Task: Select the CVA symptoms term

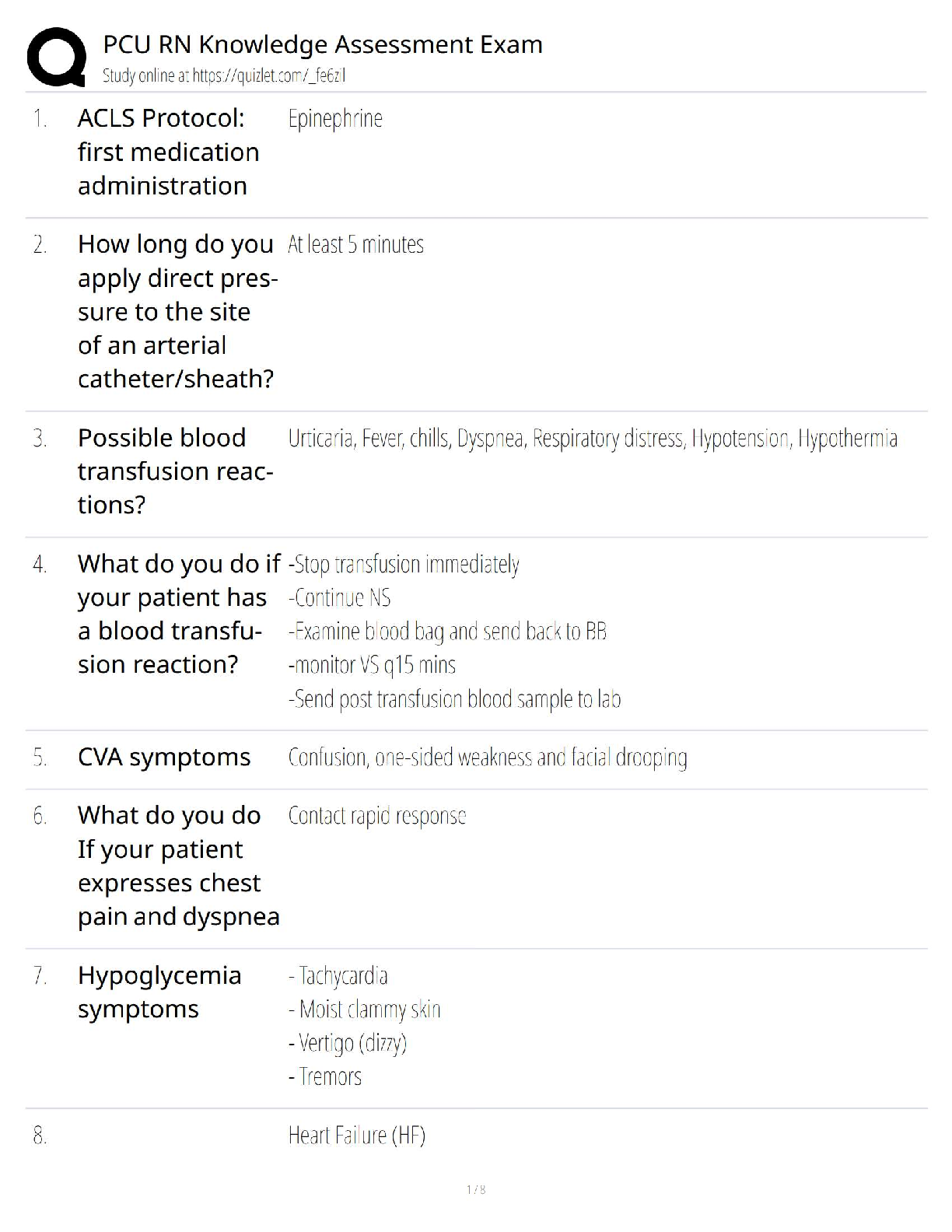Action: point(164,757)
